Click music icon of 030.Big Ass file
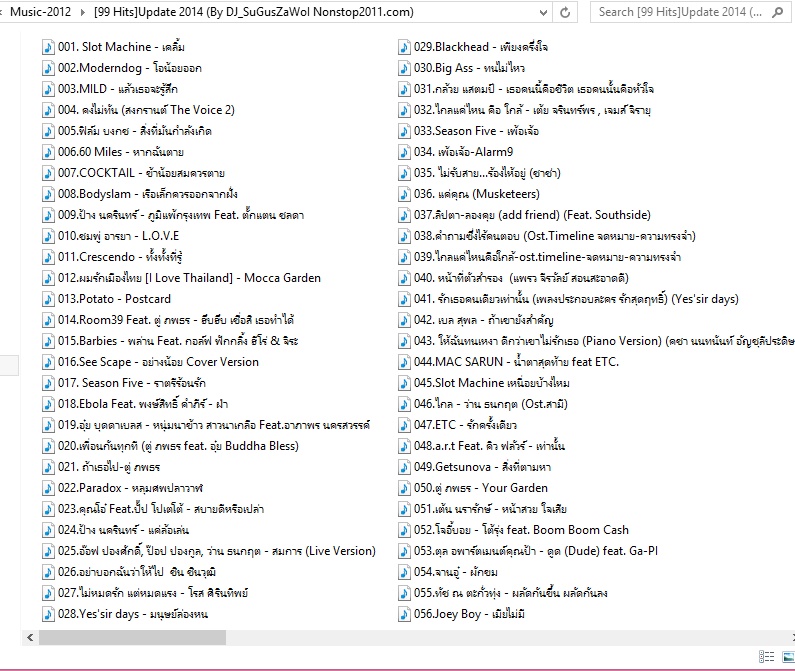Screen dimensions: 795x671 (x=404, y=68)
